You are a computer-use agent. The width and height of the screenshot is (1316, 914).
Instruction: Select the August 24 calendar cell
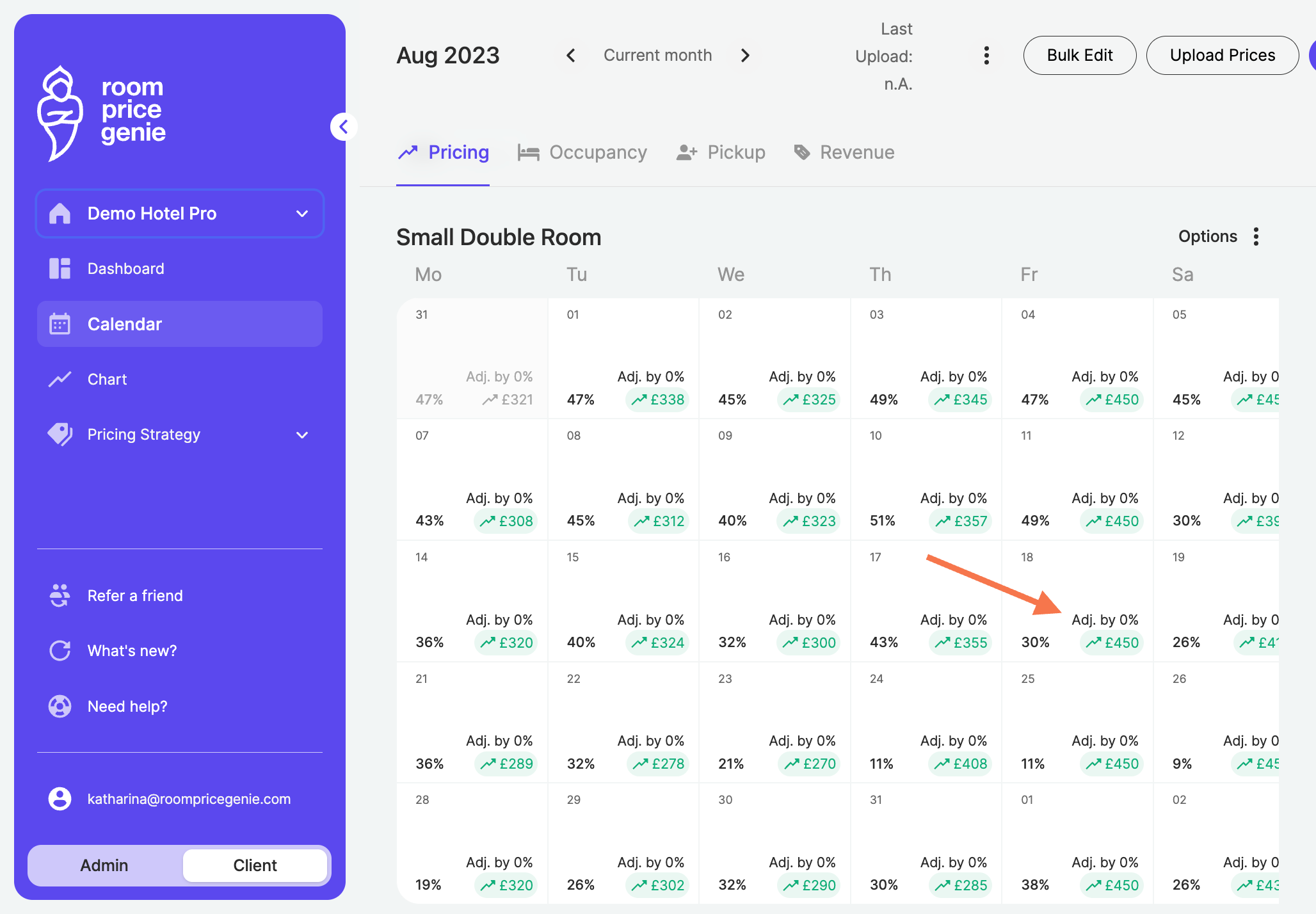[x=926, y=723]
